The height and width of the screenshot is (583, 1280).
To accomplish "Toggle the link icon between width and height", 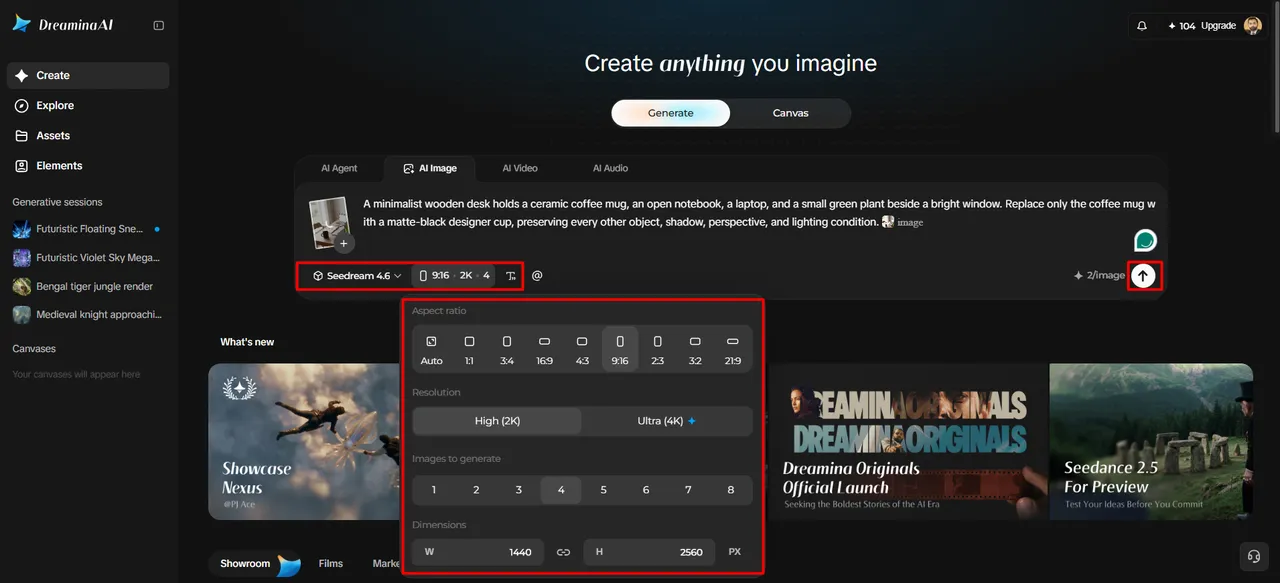I will click(x=563, y=552).
